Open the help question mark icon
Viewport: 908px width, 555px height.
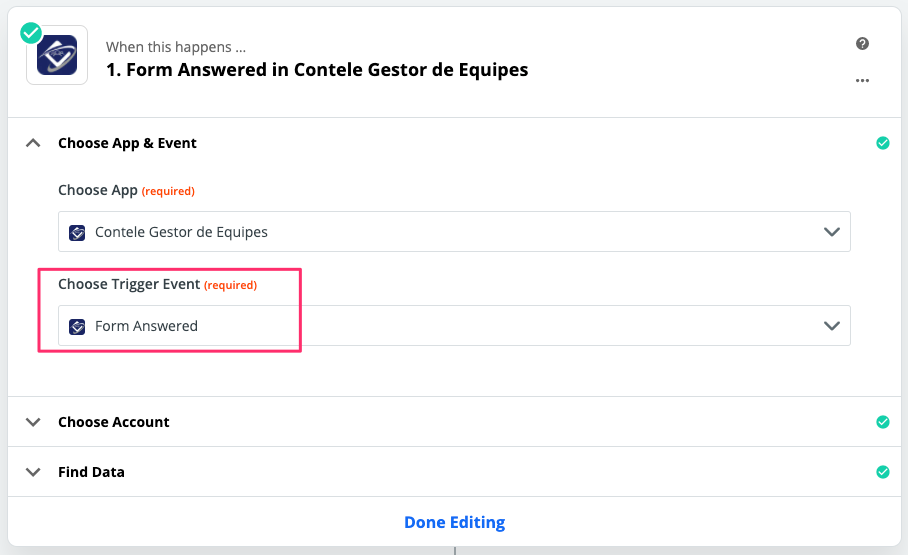(x=862, y=43)
